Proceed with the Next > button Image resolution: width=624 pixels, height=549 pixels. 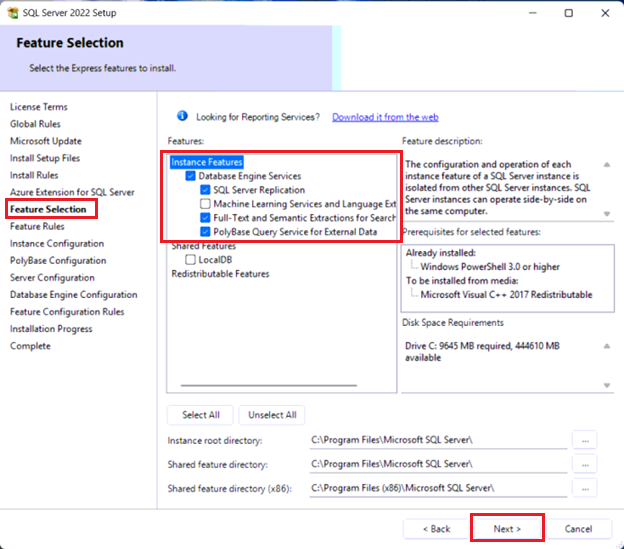507,529
